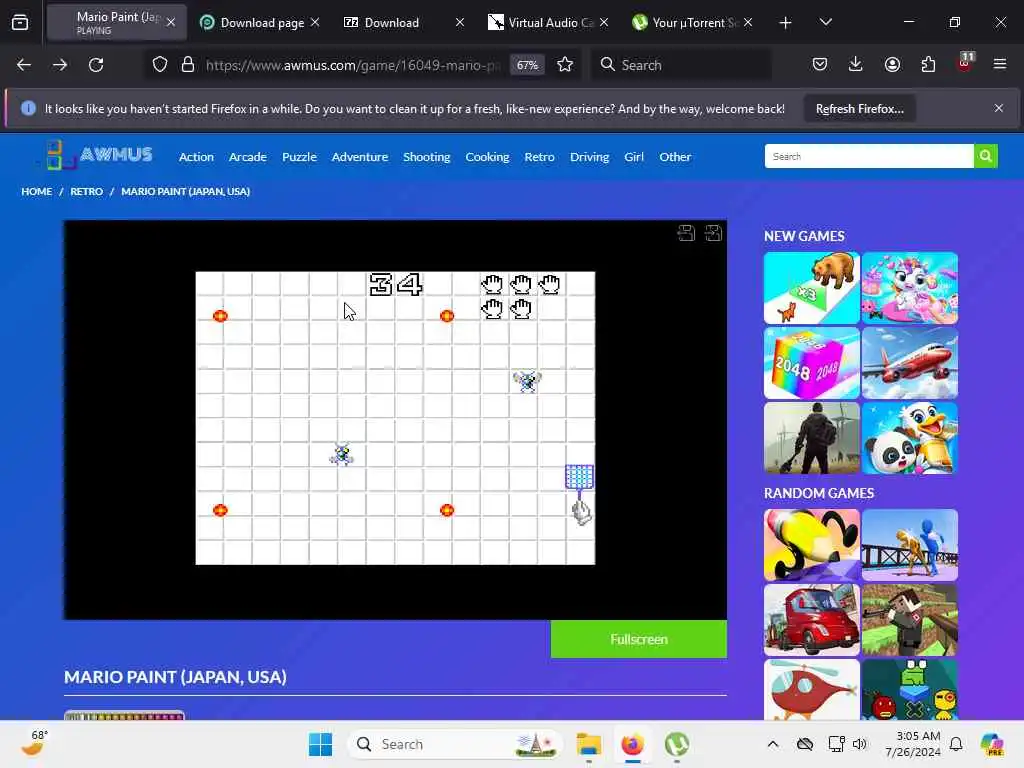This screenshot has height=768, width=1024.
Task: Click the taskbar Search box
Action: [455, 744]
